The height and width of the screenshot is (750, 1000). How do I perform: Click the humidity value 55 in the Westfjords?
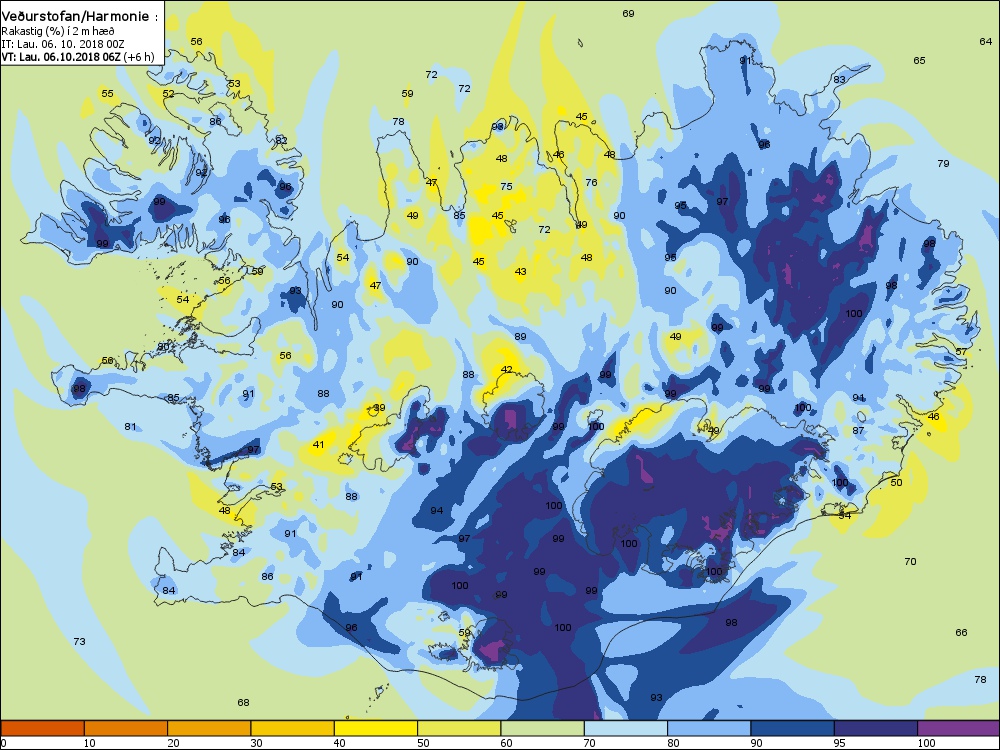[107, 94]
